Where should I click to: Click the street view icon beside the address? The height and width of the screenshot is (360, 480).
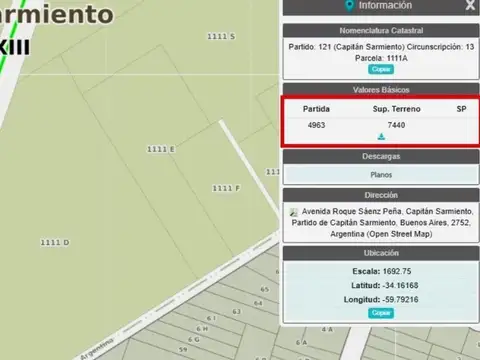[294, 212]
